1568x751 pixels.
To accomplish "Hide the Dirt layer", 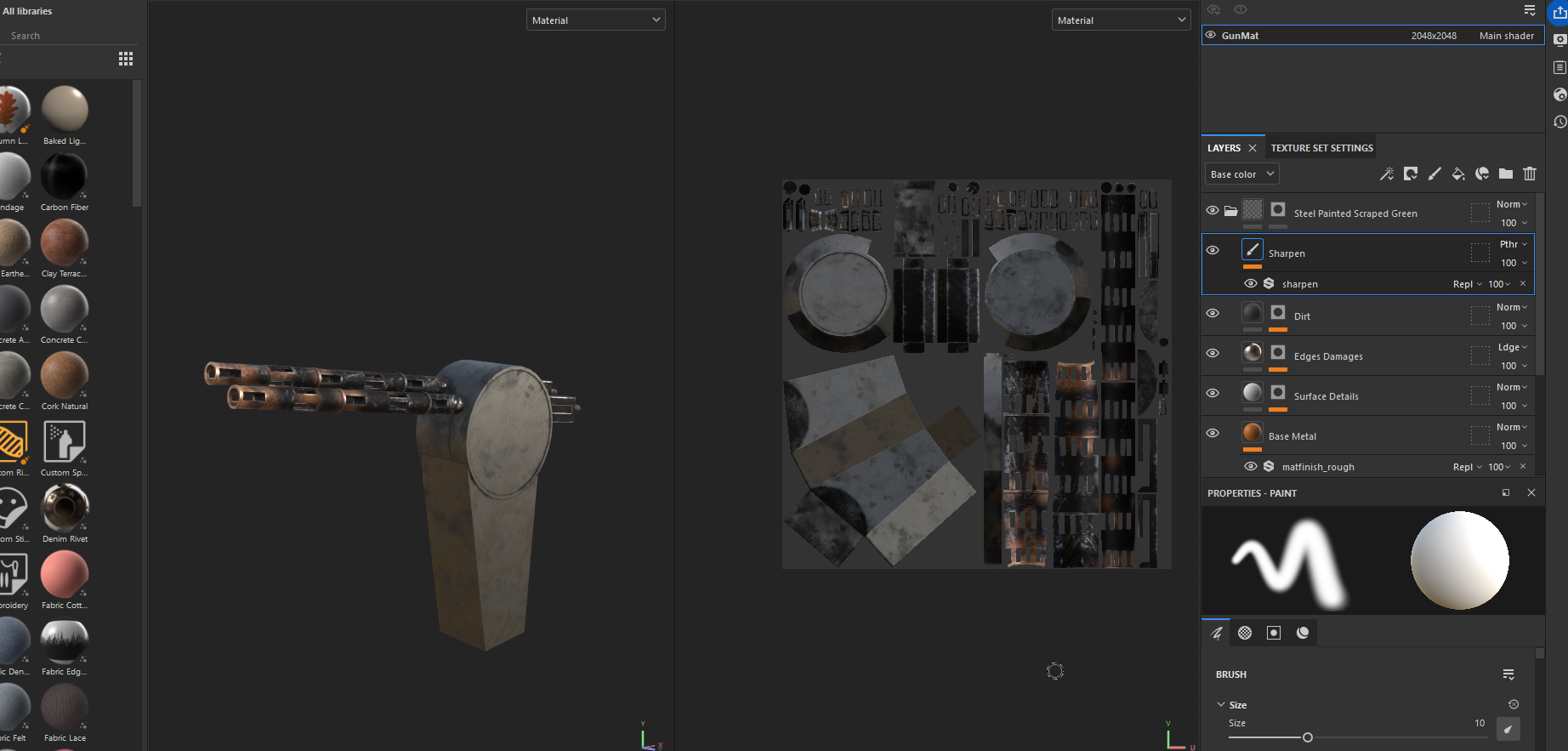I will (1213, 314).
